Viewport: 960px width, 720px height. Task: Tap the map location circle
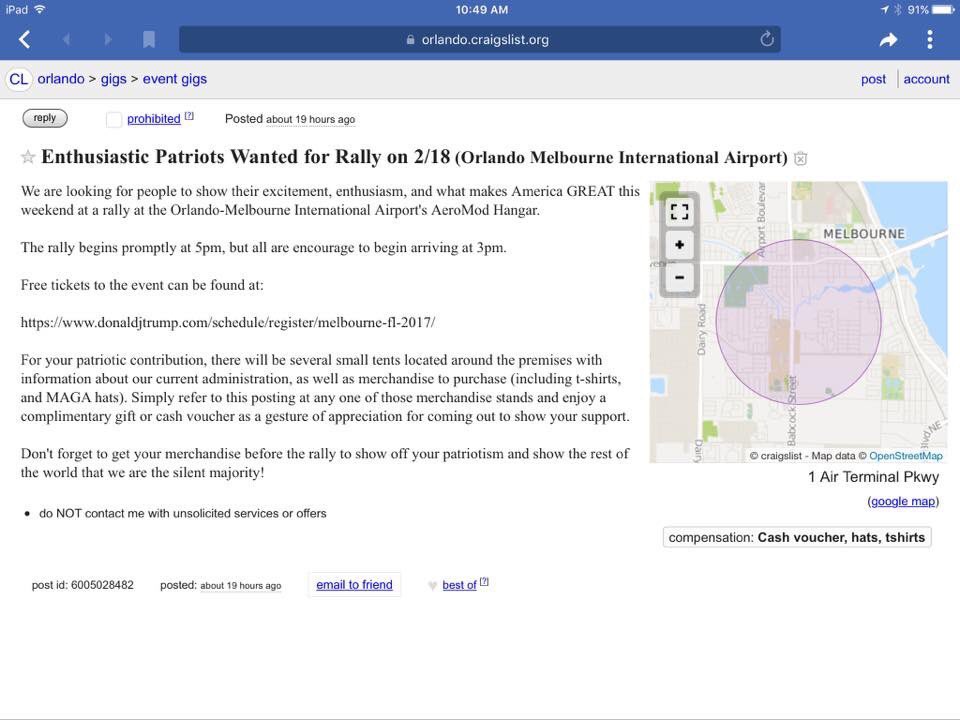pyautogui.click(x=798, y=321)
